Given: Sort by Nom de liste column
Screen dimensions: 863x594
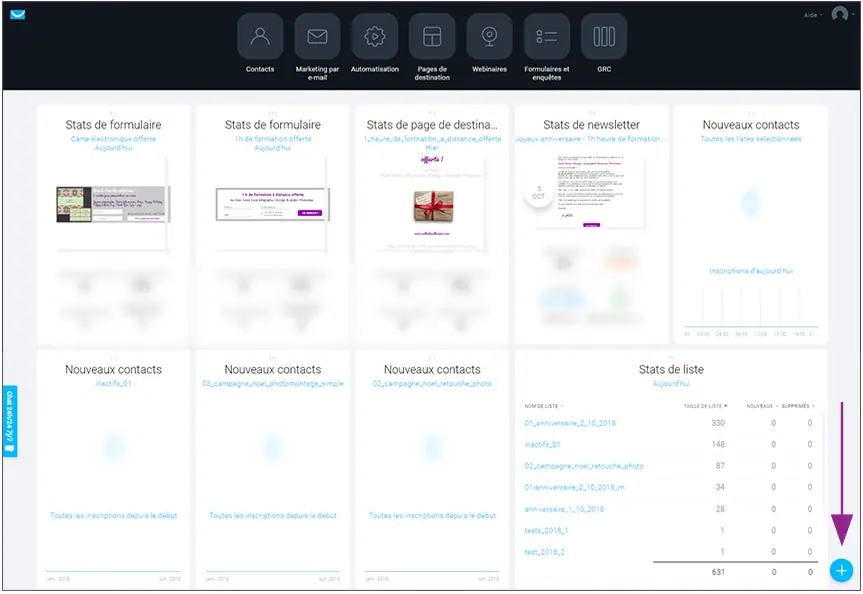Looking at the screenshot, I should click(543, 406).
